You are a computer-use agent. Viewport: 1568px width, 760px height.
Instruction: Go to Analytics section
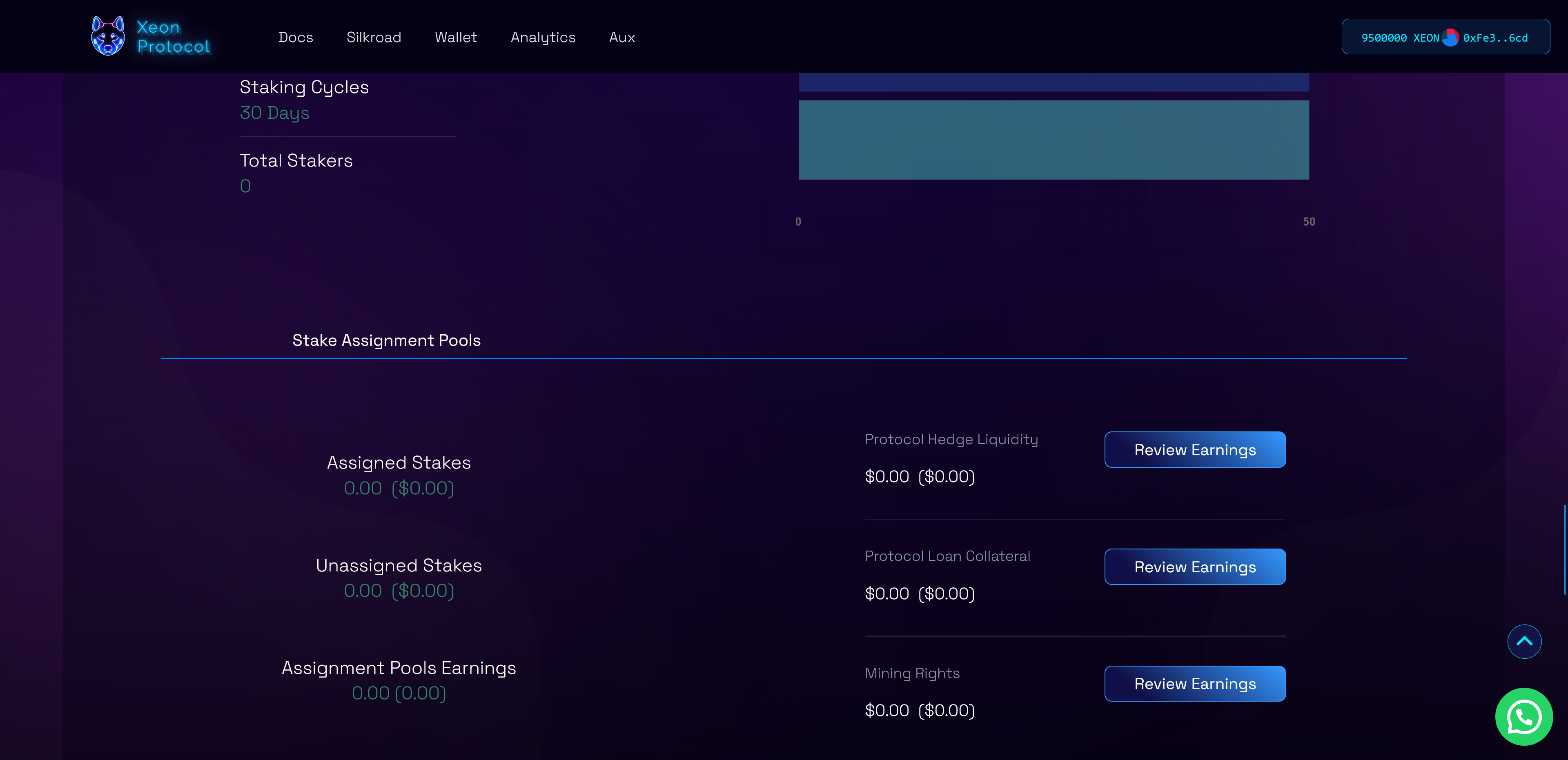[x=542, y=37]
